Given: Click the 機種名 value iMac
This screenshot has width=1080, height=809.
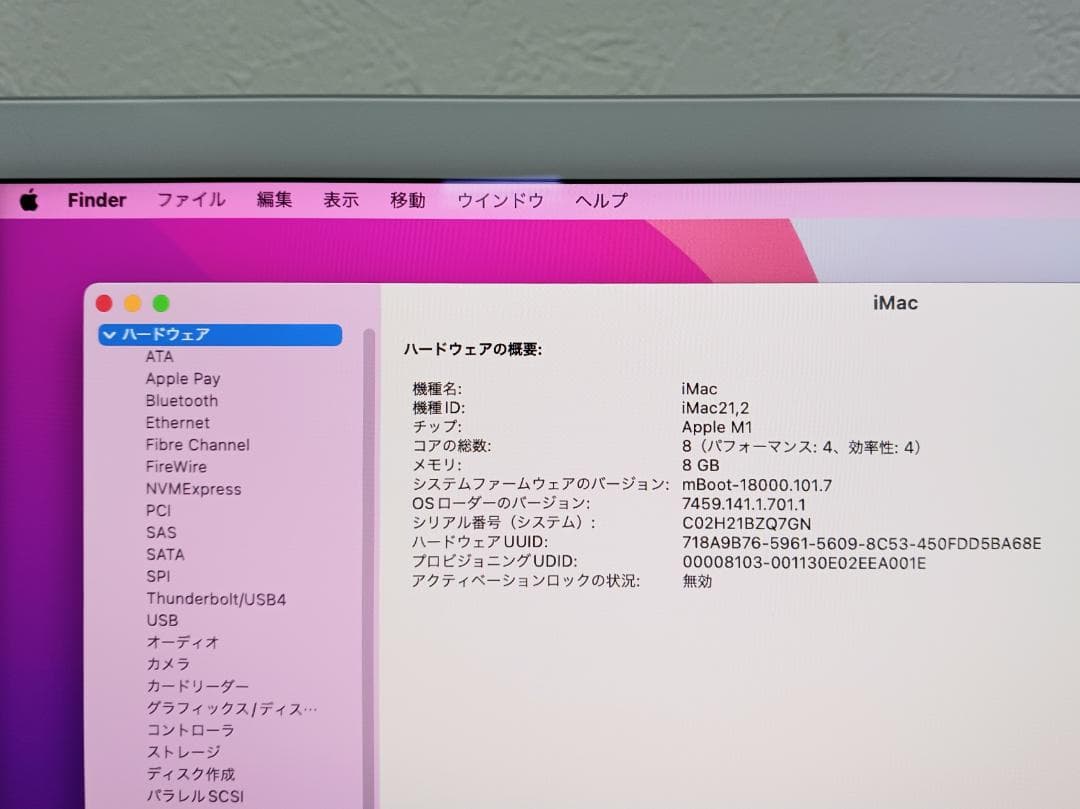Looking at the screenshot, I should 699,389.
